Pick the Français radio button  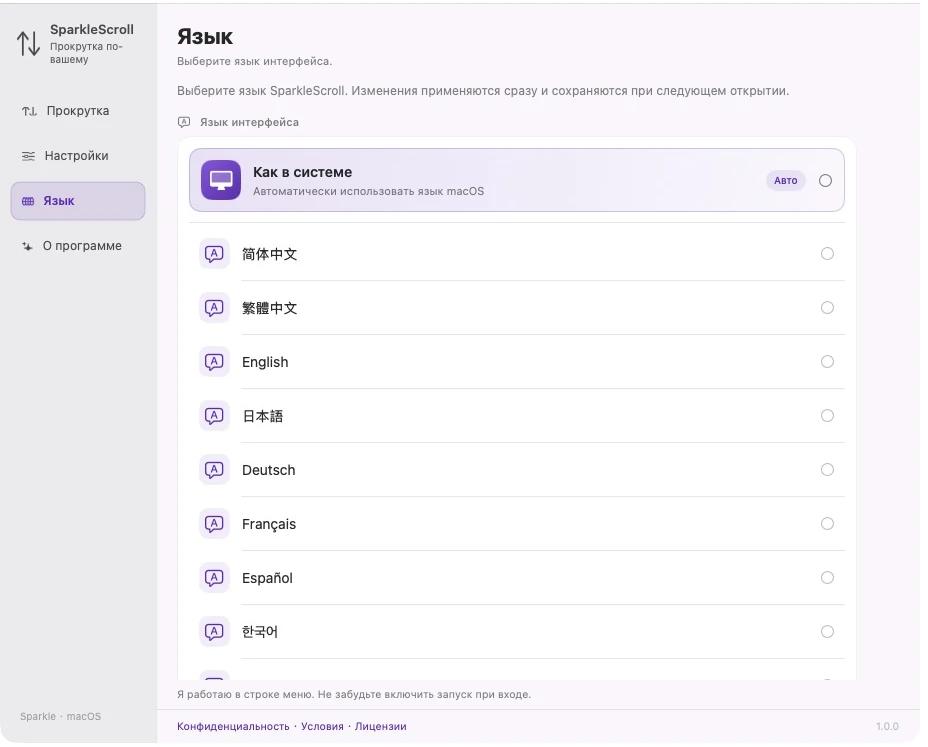827,524
